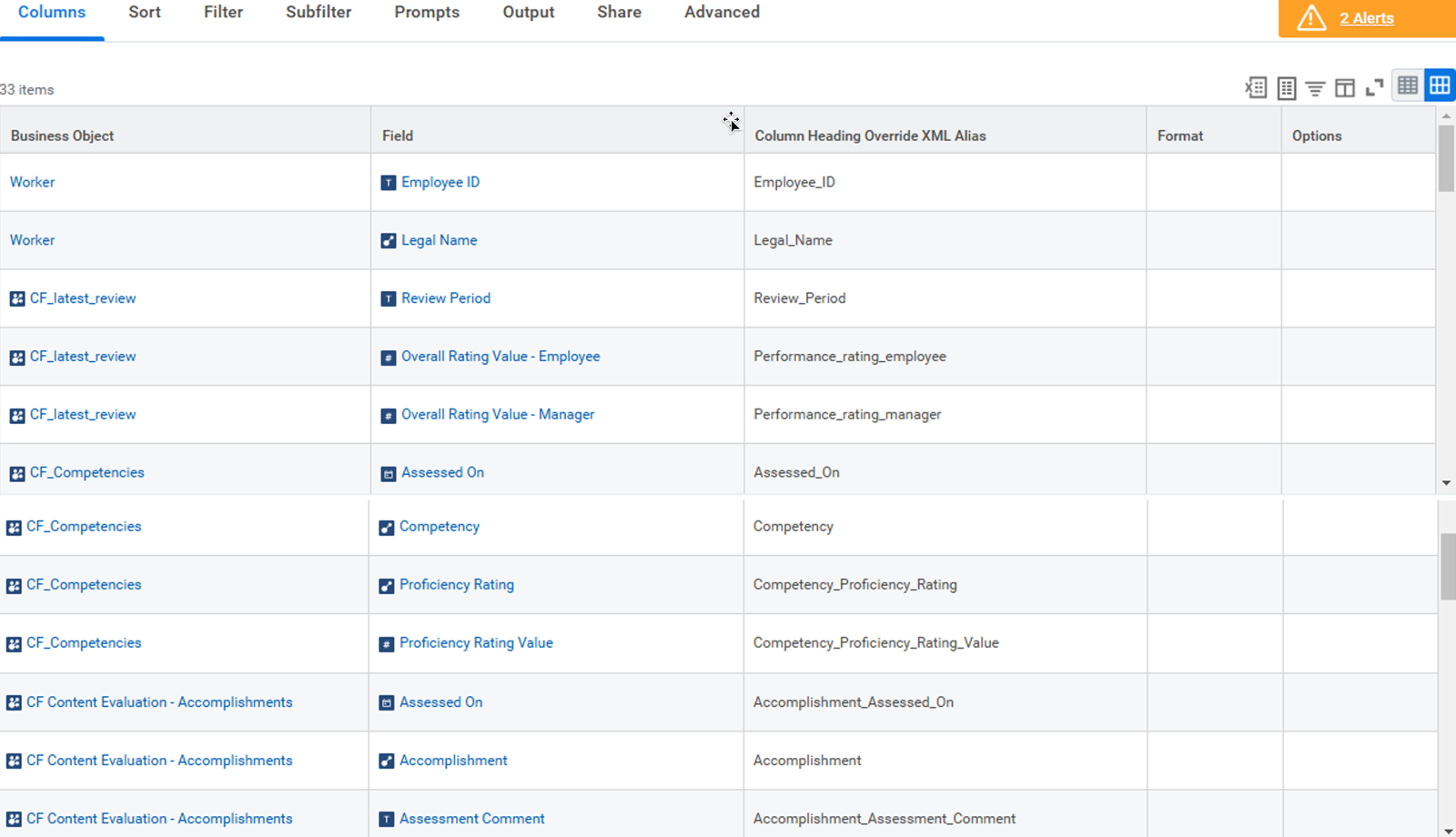Go to the Filter tab
This screenshot has height=837, width=1456.
pyautogui.click(x=223, y=13)
